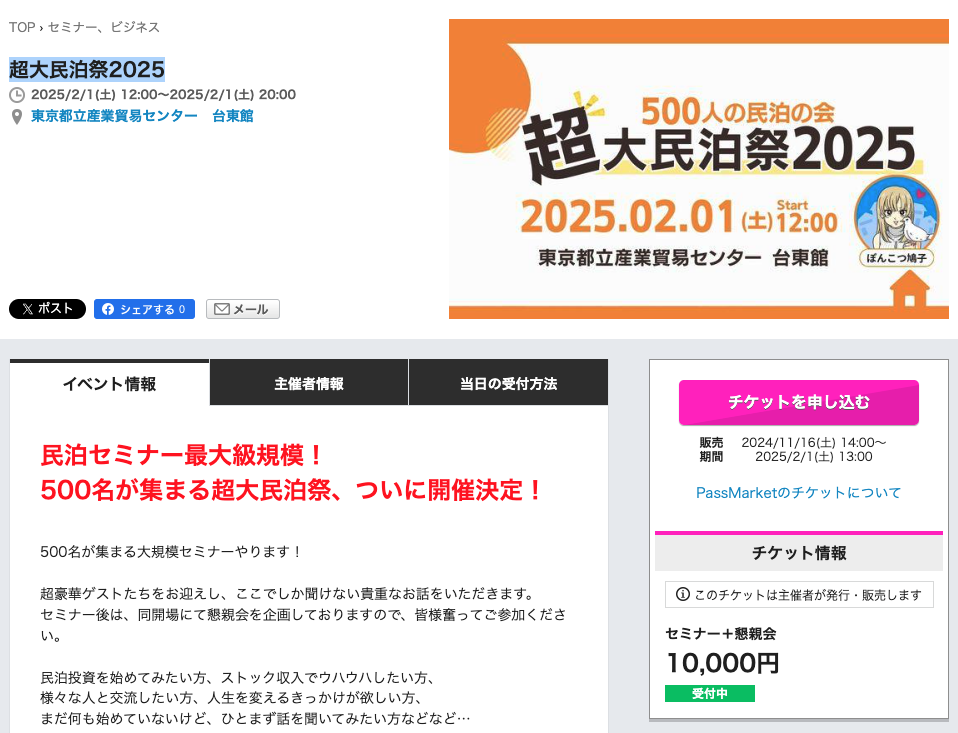958x733 pixels.
Task: Click the ぽんこつ鳩子 avatar illustration
Action: [896, 215]
